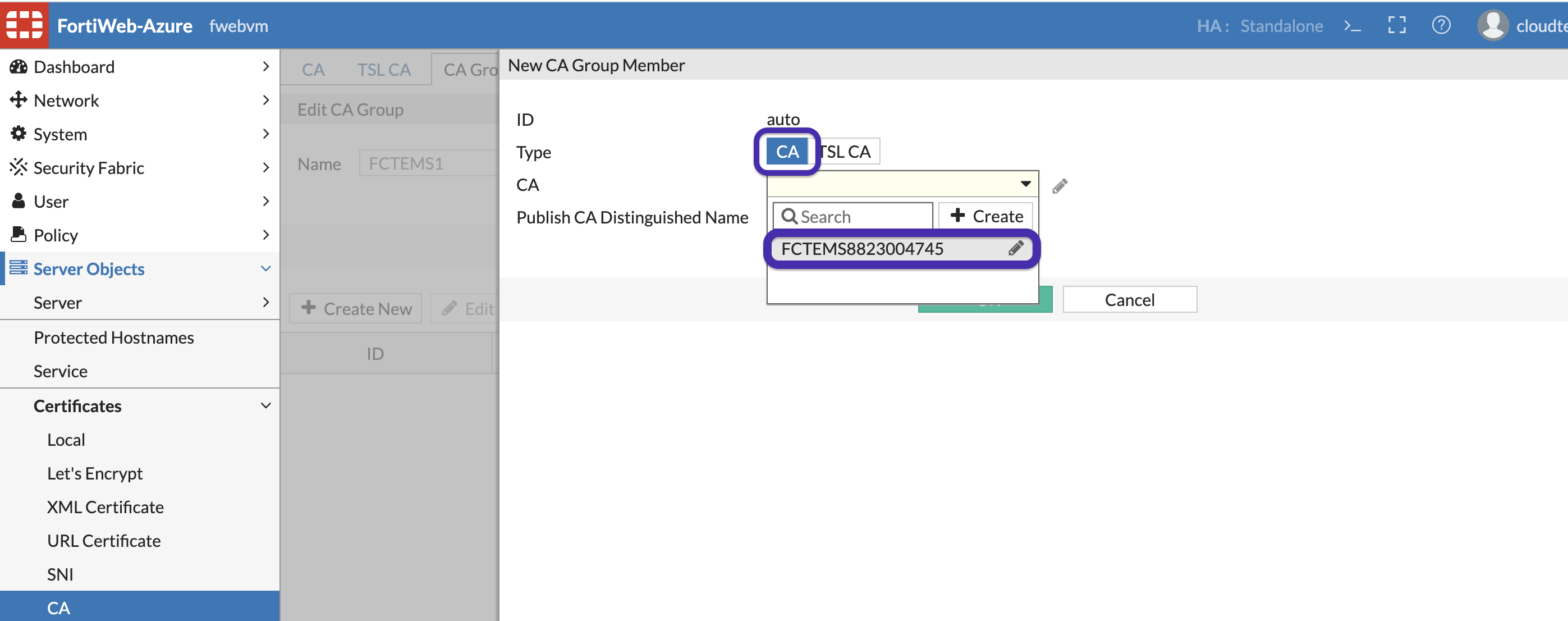Click the Name field FCTEMS1
The height and width of the screenshot is (621, 1568).
pyautogui.click(x=429, y=163)
